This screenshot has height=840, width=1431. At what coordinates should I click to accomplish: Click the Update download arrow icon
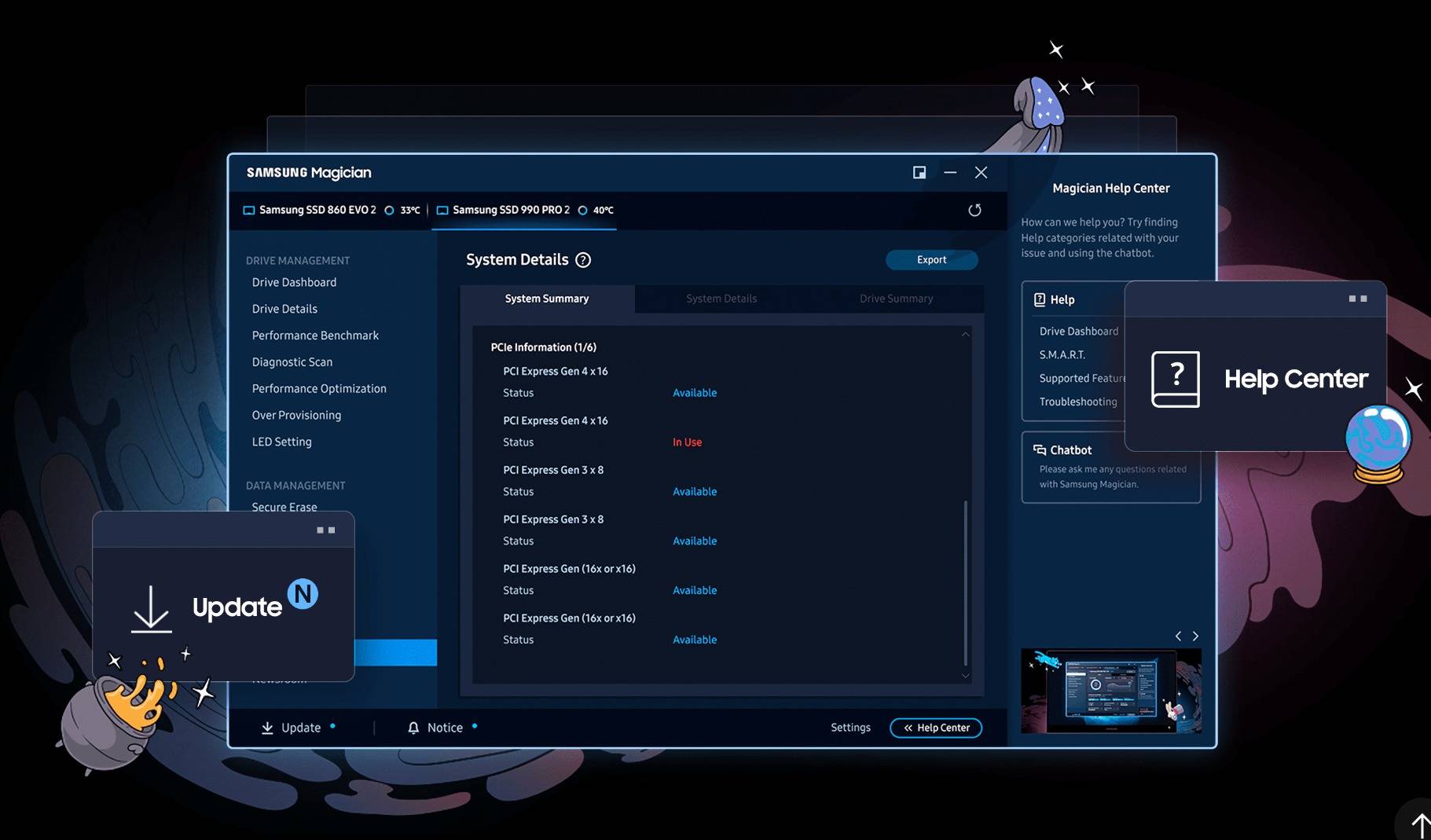point(267,728)
